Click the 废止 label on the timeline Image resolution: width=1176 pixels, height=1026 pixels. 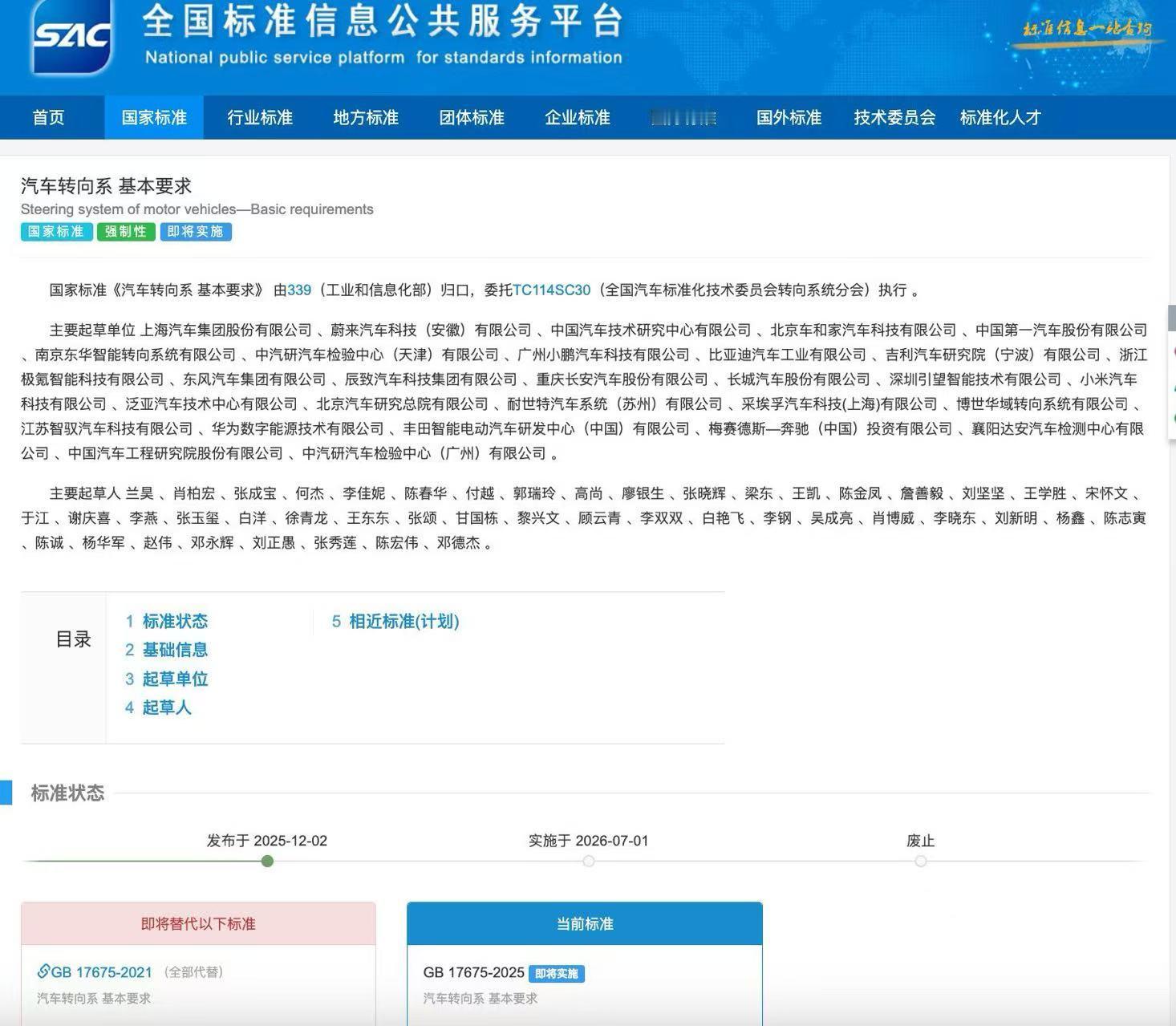[x=921, y=841]
